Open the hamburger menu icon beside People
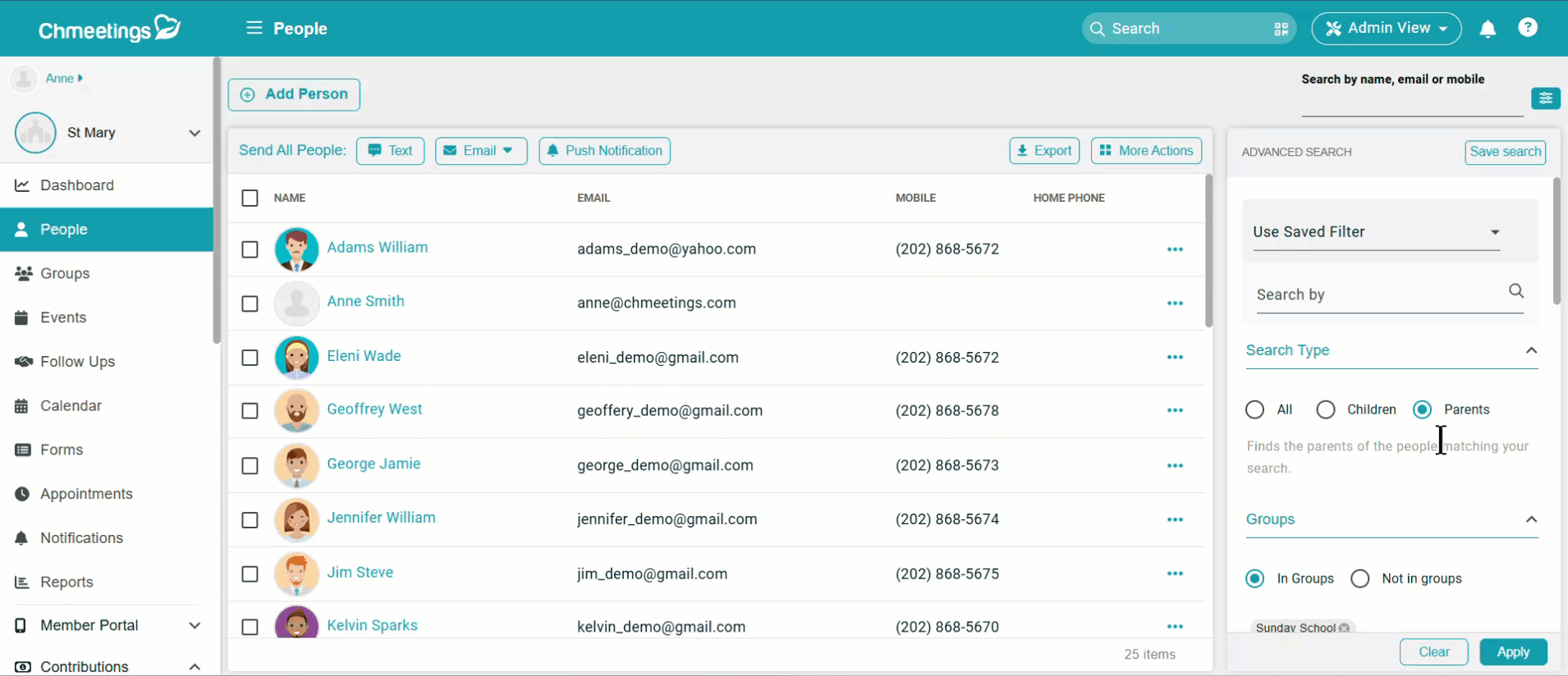The image size is (1568, 676). [254, 28]
